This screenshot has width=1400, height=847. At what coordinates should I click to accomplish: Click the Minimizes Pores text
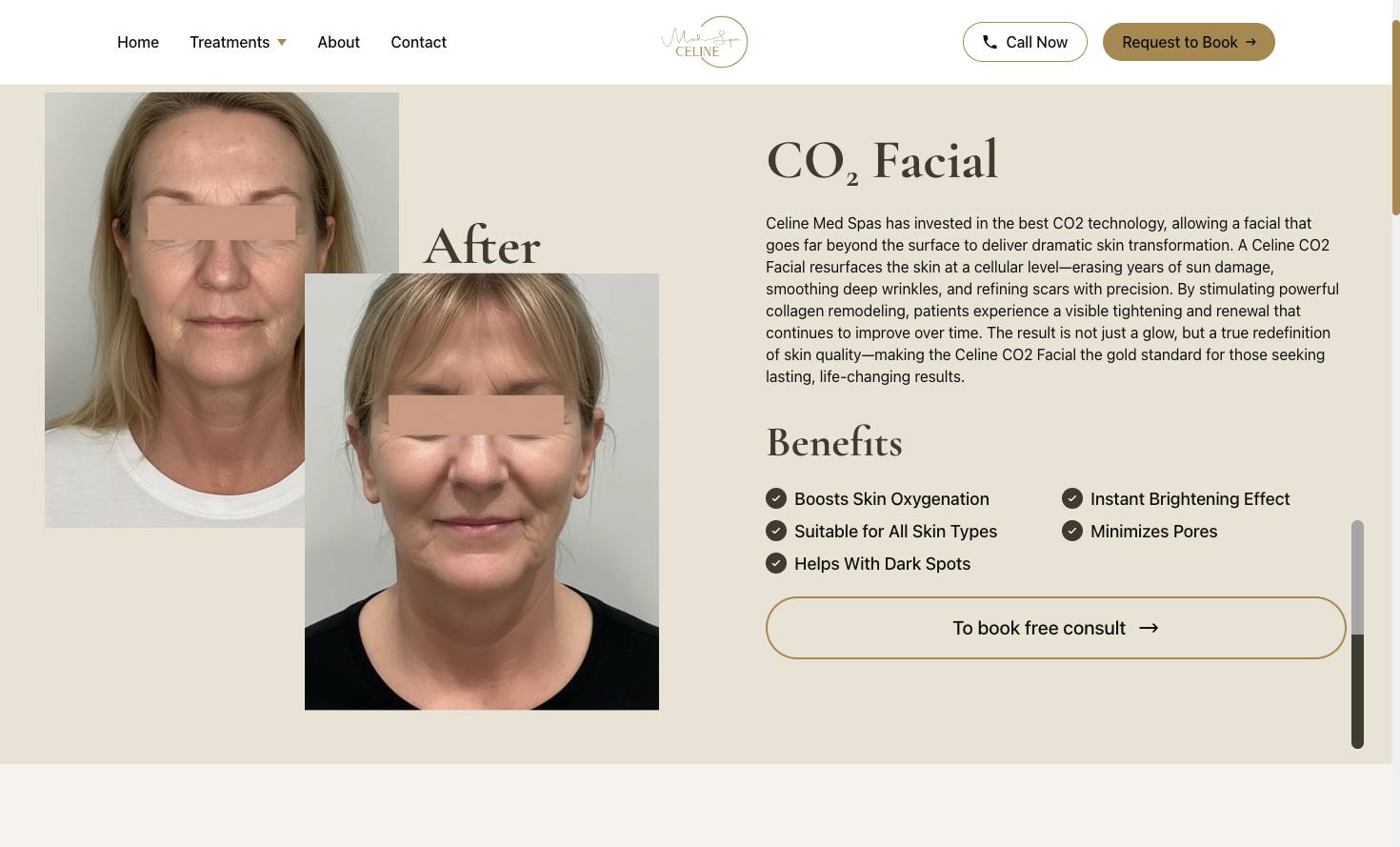pyautogui.click(x=1153, y=532)
